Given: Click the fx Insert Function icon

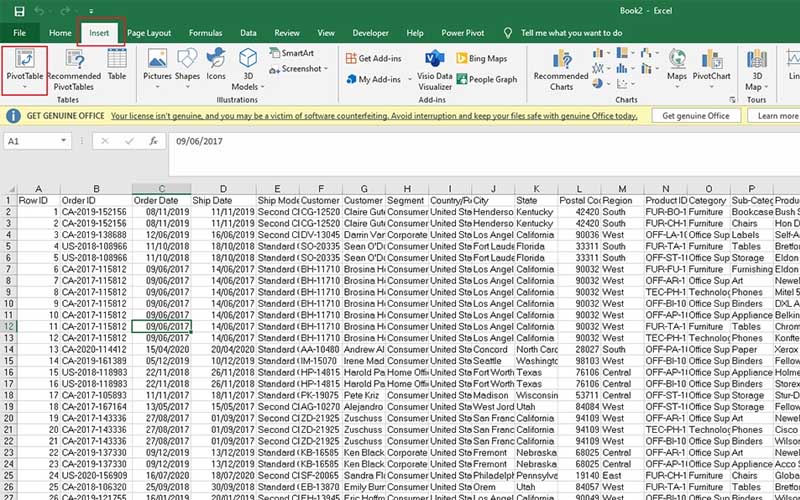Looking at the screenshot, I should (x=153, y=141).
